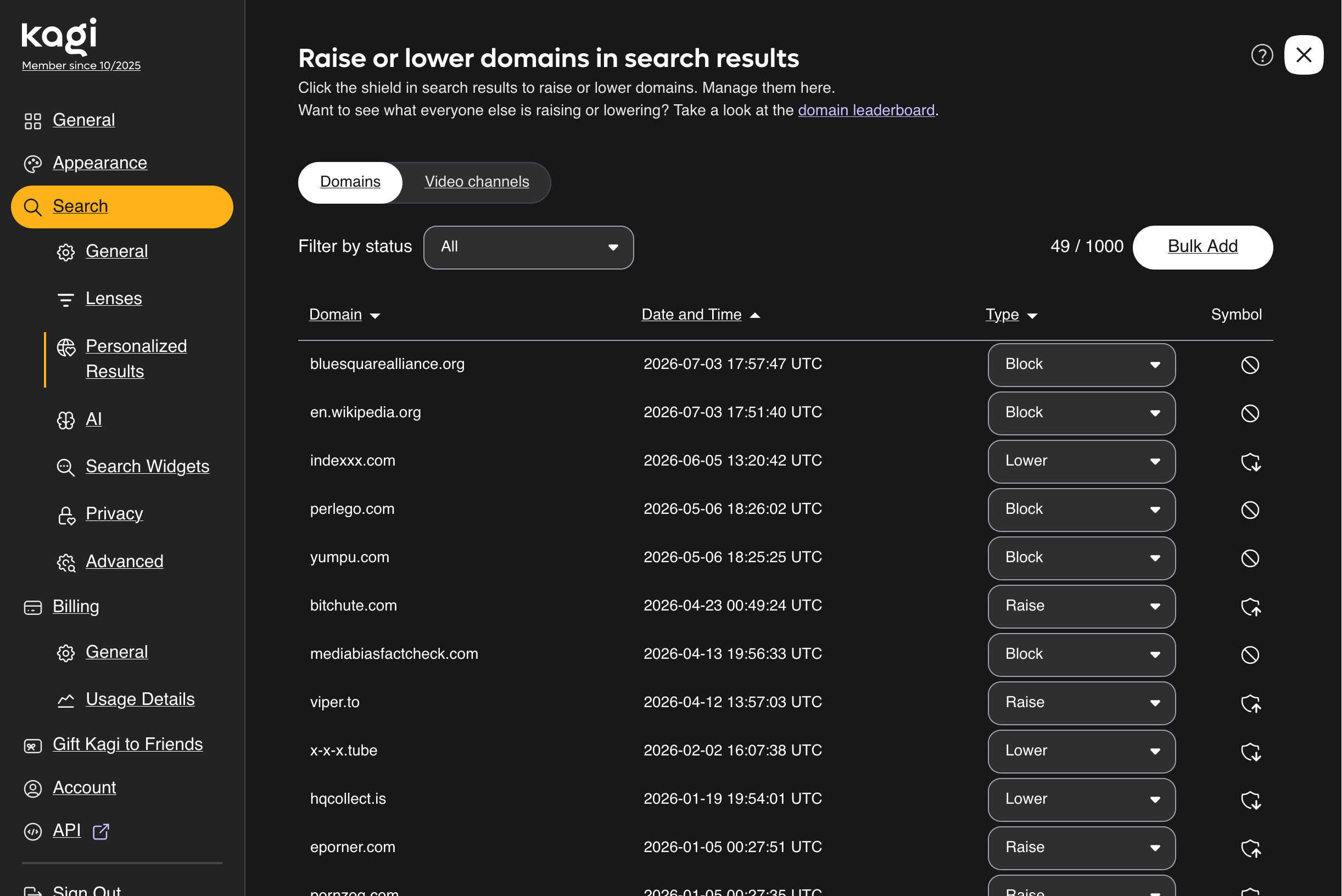Click the block symbol for bluesquarealliance.org
The image size is (1342, 896).
pyautogui.click(x=1250, y=365)
